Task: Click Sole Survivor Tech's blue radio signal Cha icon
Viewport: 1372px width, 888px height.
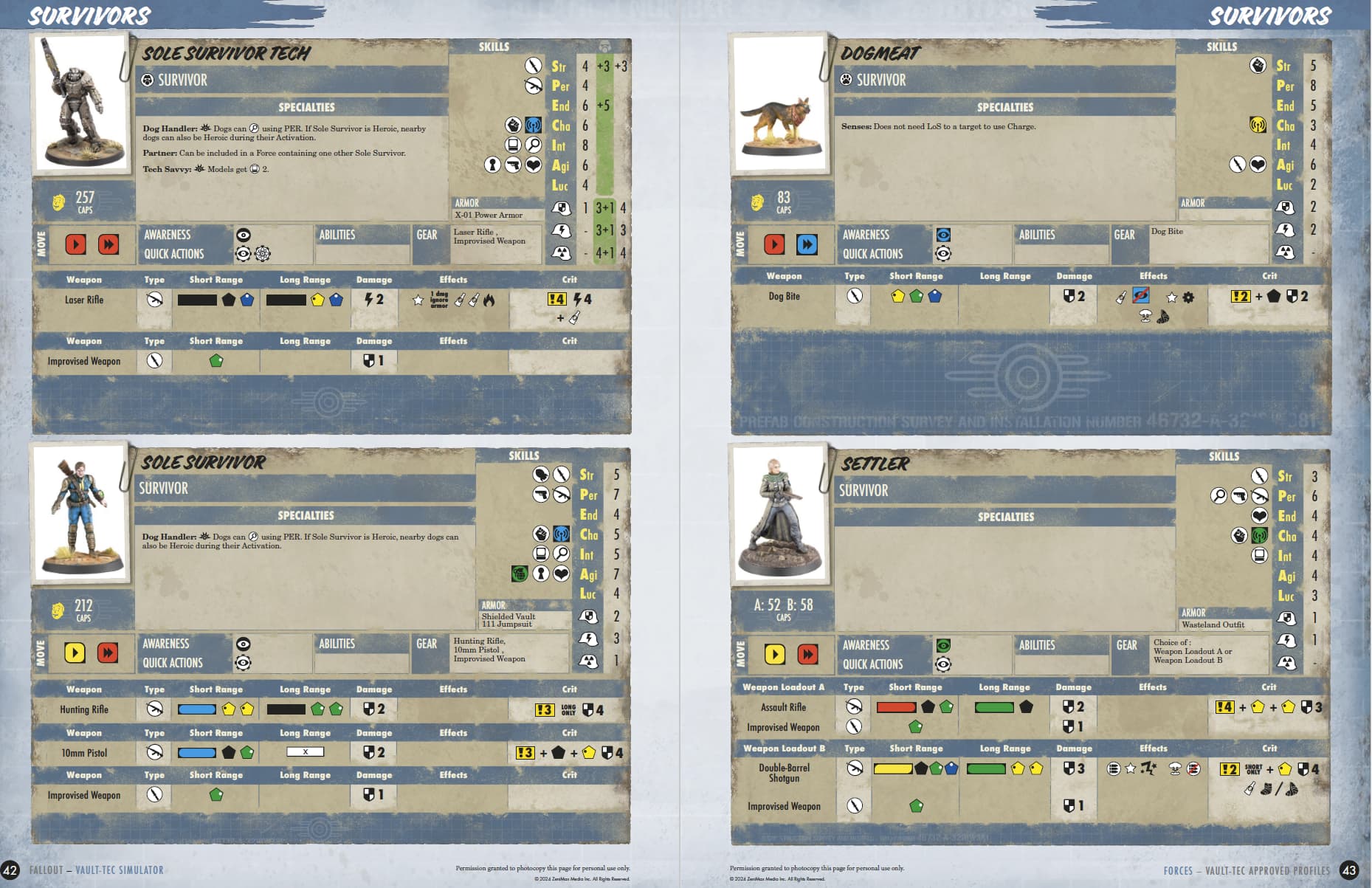Action: pos(533,125)
